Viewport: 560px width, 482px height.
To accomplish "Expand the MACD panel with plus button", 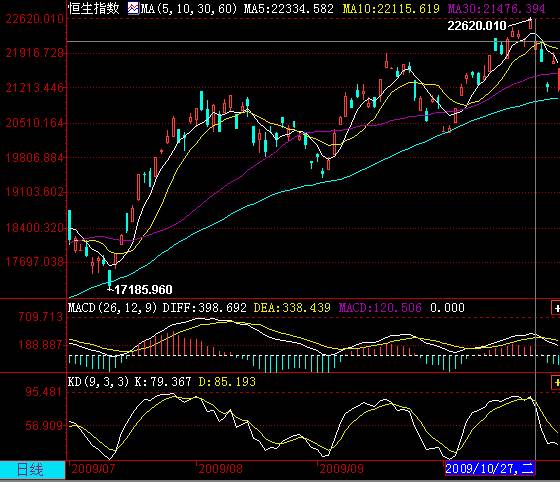I will tap(556, 308).
